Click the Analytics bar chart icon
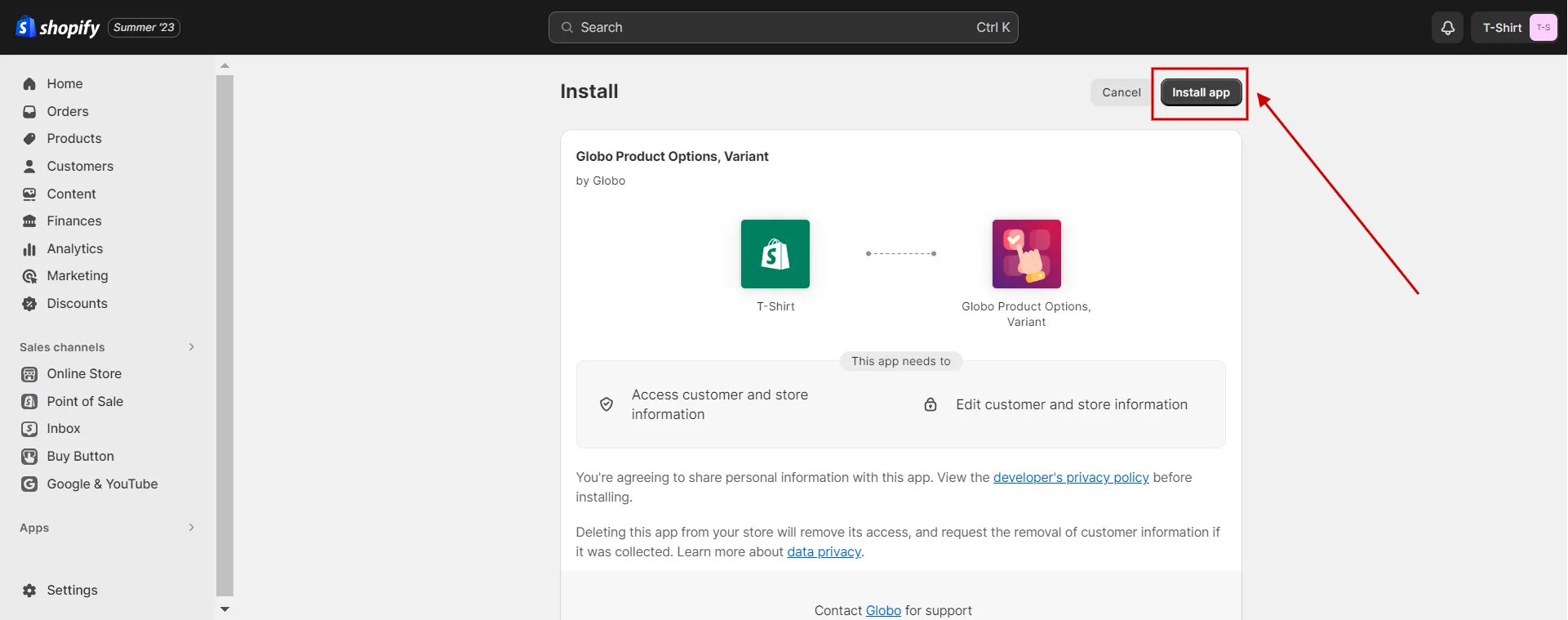This screenshot has height=620, width=1568. 29,249
